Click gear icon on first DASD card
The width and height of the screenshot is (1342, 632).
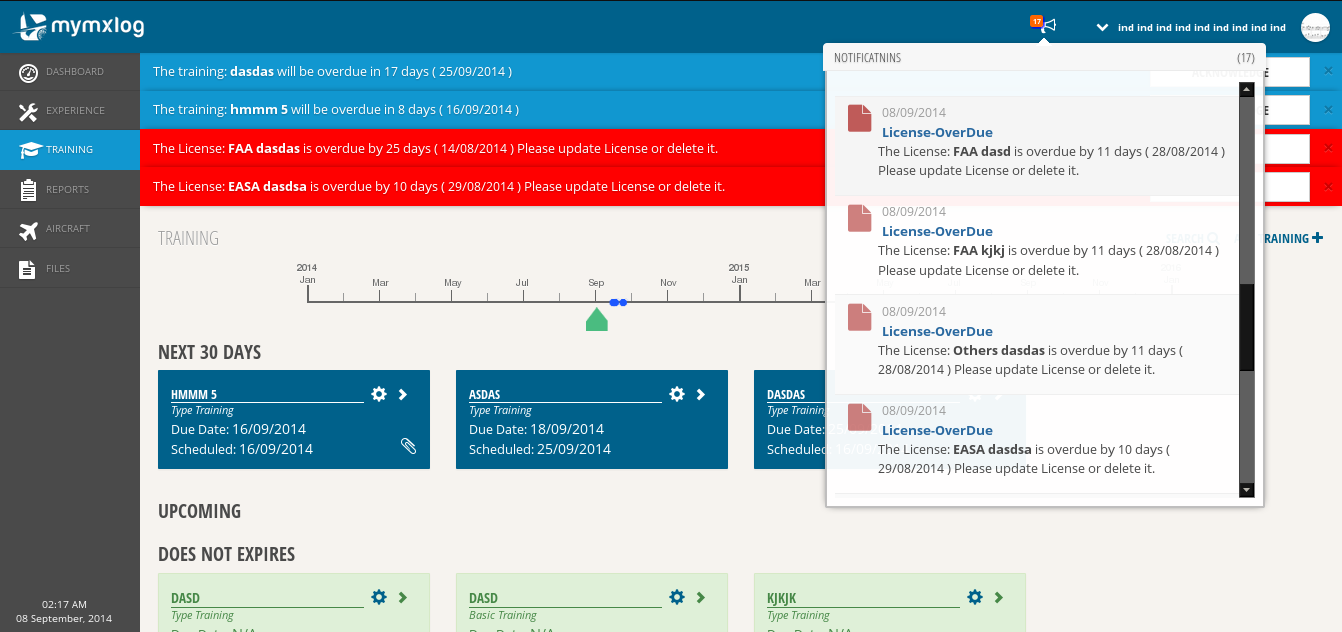[379, 597]
